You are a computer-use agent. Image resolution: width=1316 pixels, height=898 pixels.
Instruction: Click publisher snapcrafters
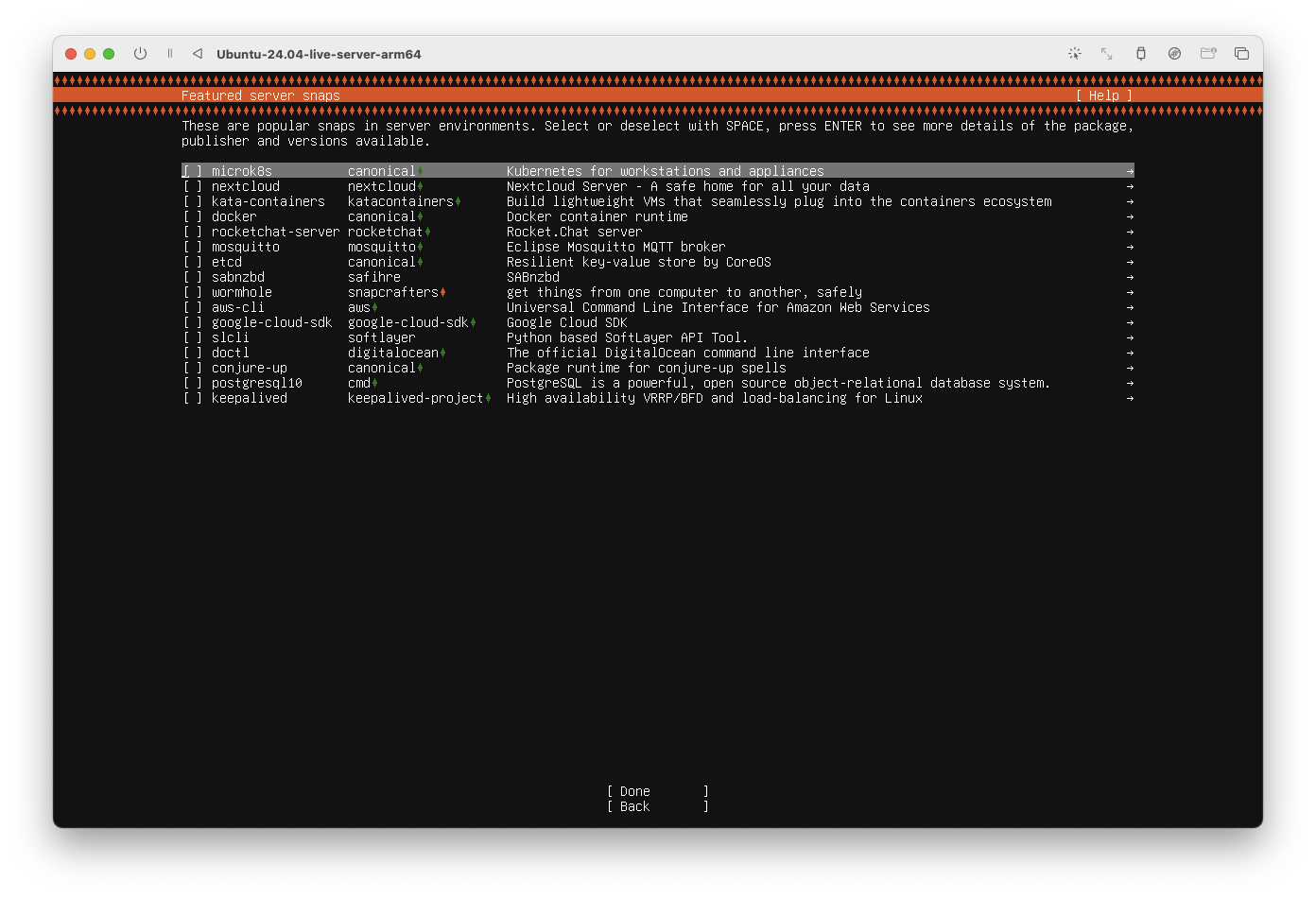click(x=393, y=292)
